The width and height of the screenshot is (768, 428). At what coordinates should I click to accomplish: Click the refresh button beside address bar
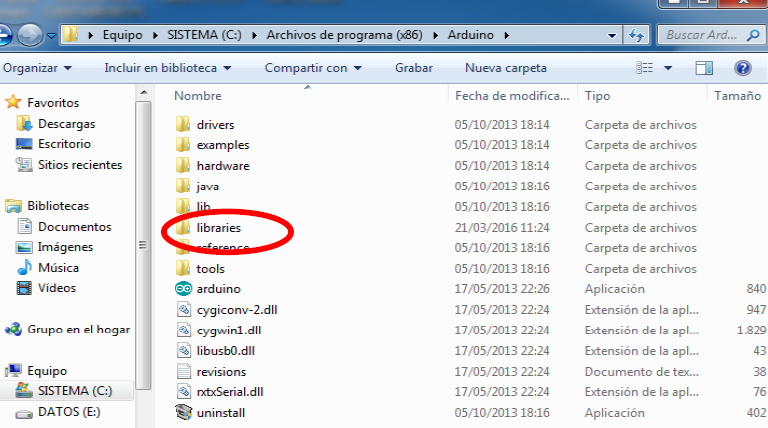(x=635, y=36)
